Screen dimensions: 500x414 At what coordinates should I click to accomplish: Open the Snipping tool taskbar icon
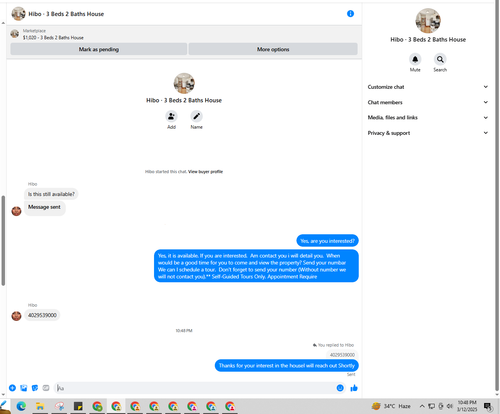(x=59, y=406)
